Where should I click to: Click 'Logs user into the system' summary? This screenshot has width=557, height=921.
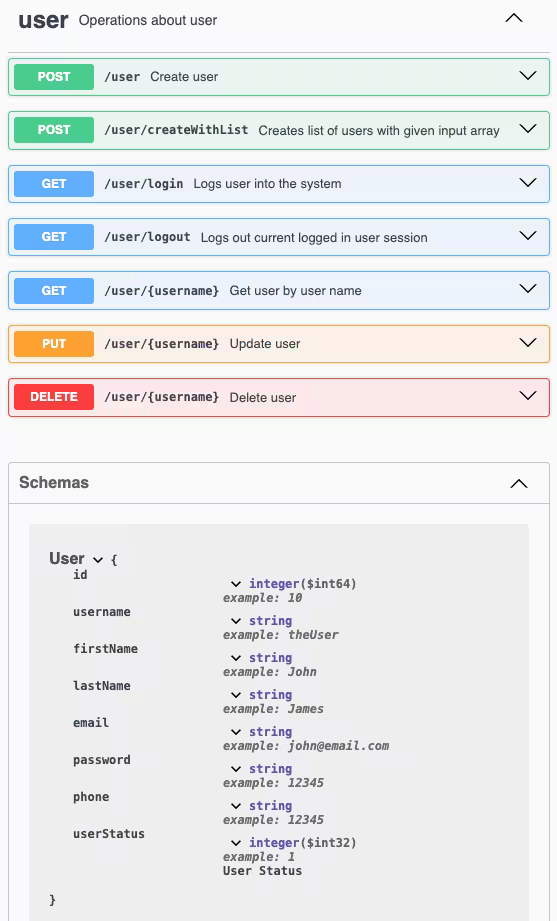(267, 184)
